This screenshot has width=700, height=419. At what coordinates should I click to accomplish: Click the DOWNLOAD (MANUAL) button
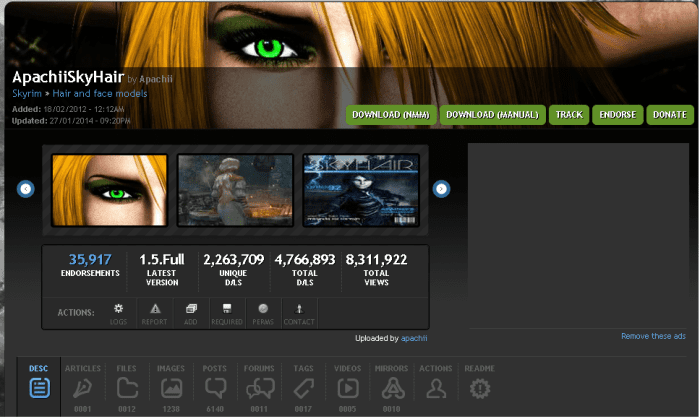[x=492, y=115]
